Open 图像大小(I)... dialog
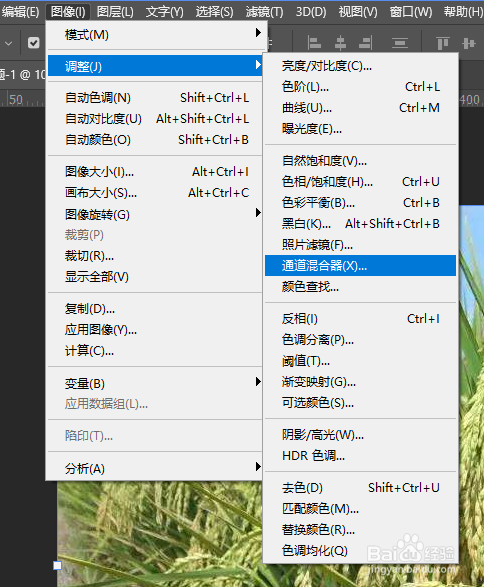This screenshot has width=484, height=587. [x=155, y=172]
